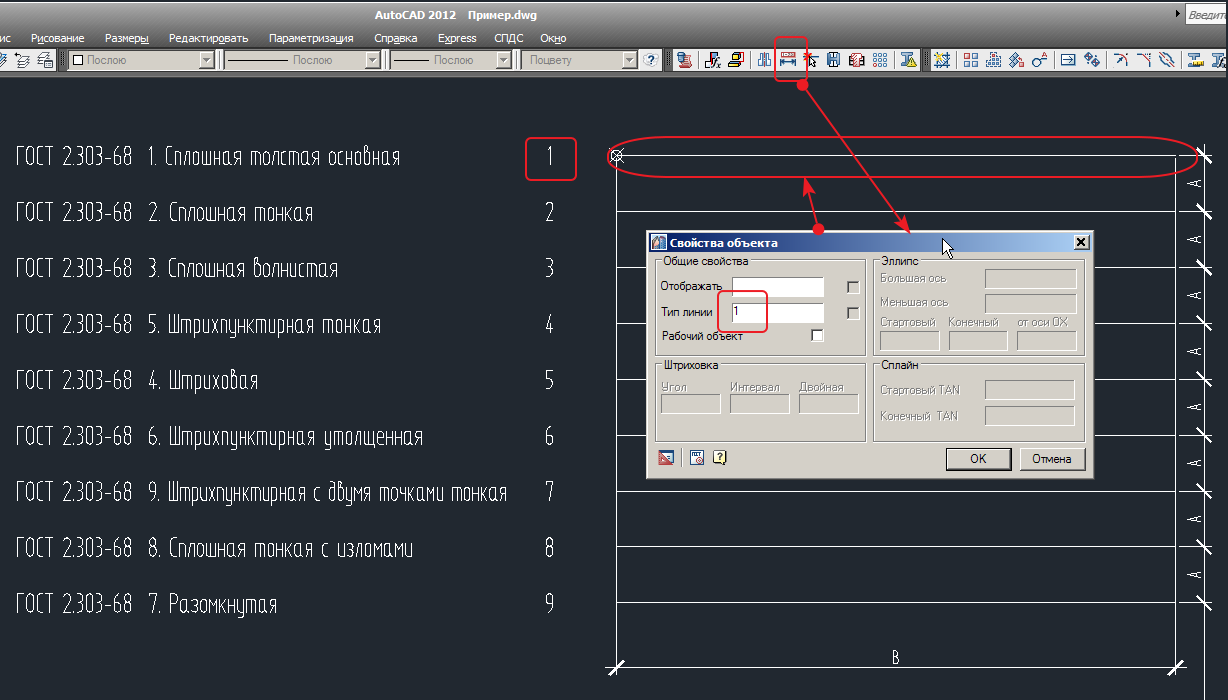Click the first arc-trim icon with red arrow
Screen dimensions: 1228x700
(1121, 60)
